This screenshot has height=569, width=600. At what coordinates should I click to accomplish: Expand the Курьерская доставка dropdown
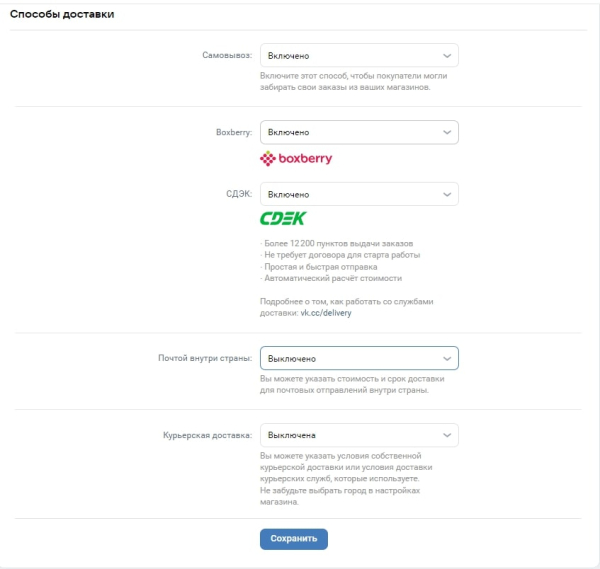359,435
